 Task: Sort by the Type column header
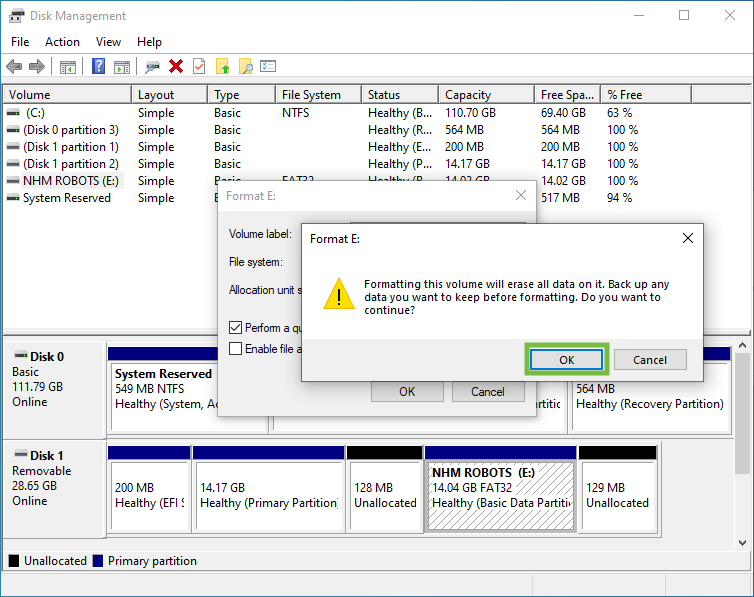[x=242, y=95]
